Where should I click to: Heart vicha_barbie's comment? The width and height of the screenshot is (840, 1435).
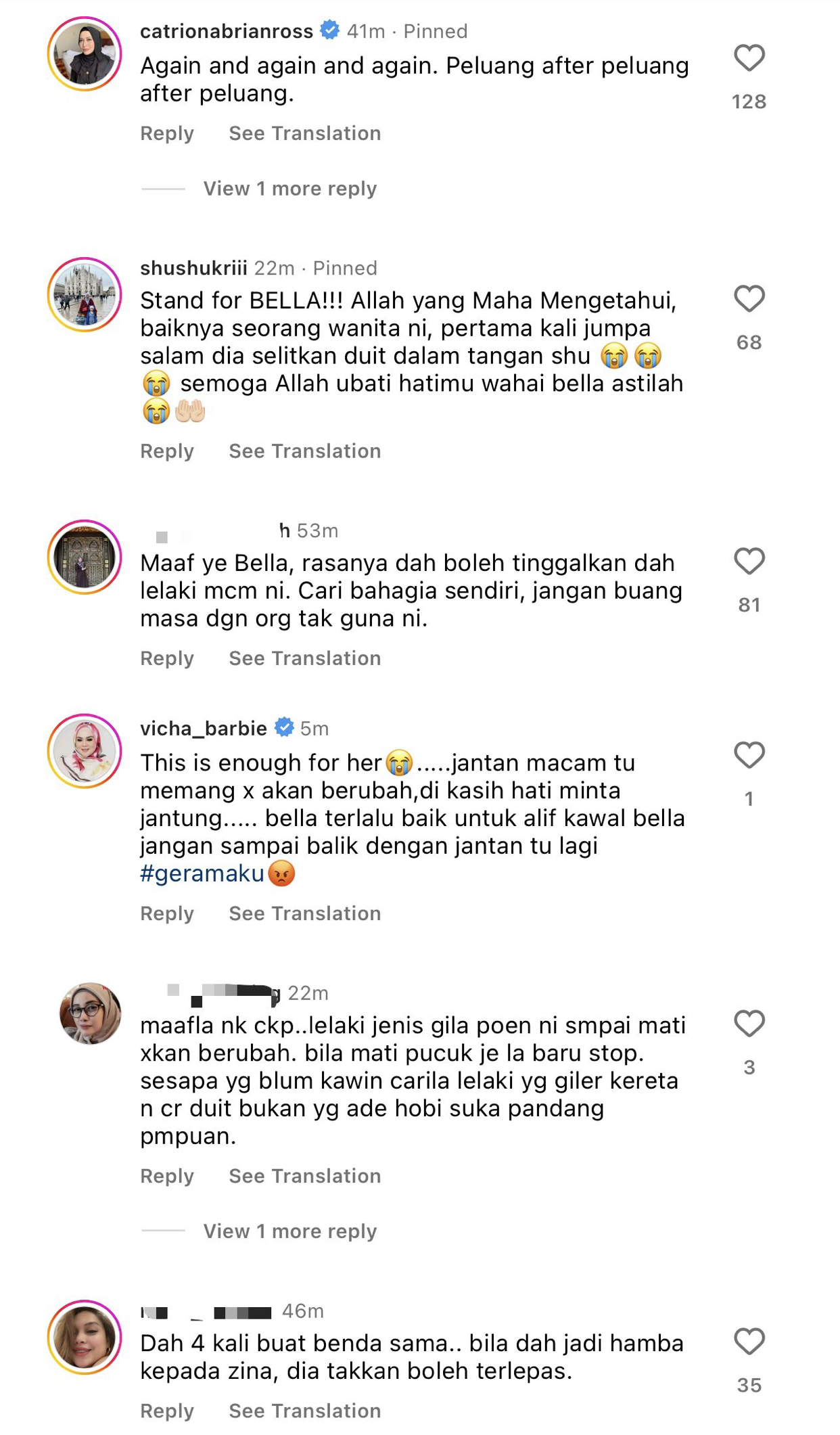[x=749, y=755]
